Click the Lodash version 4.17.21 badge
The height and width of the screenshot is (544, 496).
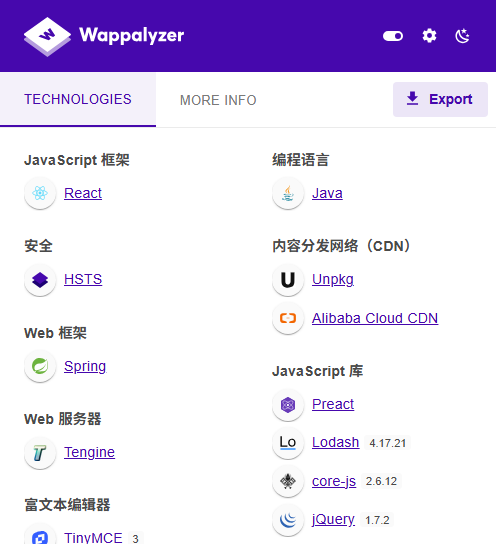[387, 443]
